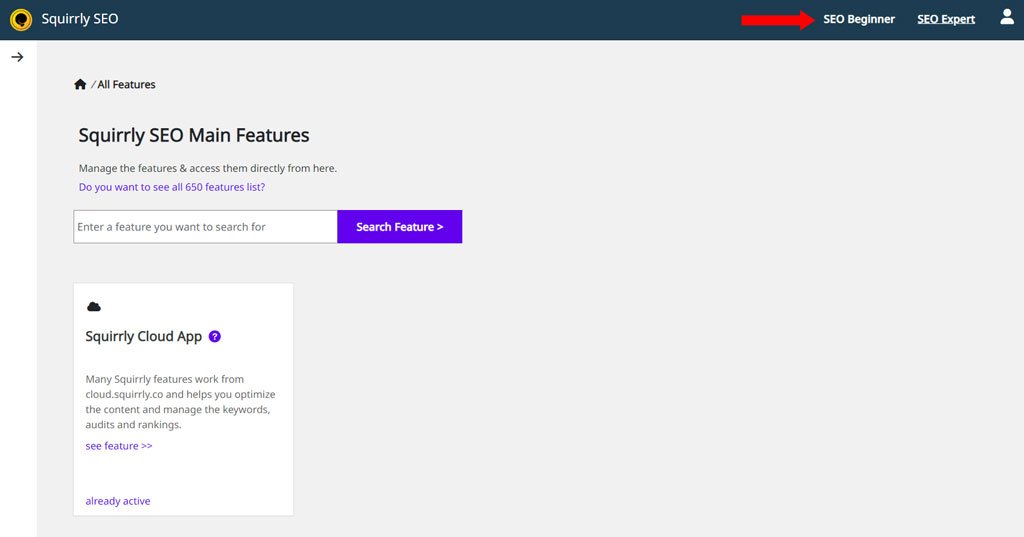This screenshot has width=1024, height=537.
Task: Click the 'Manage the features & access them' text
Action: 208,168
